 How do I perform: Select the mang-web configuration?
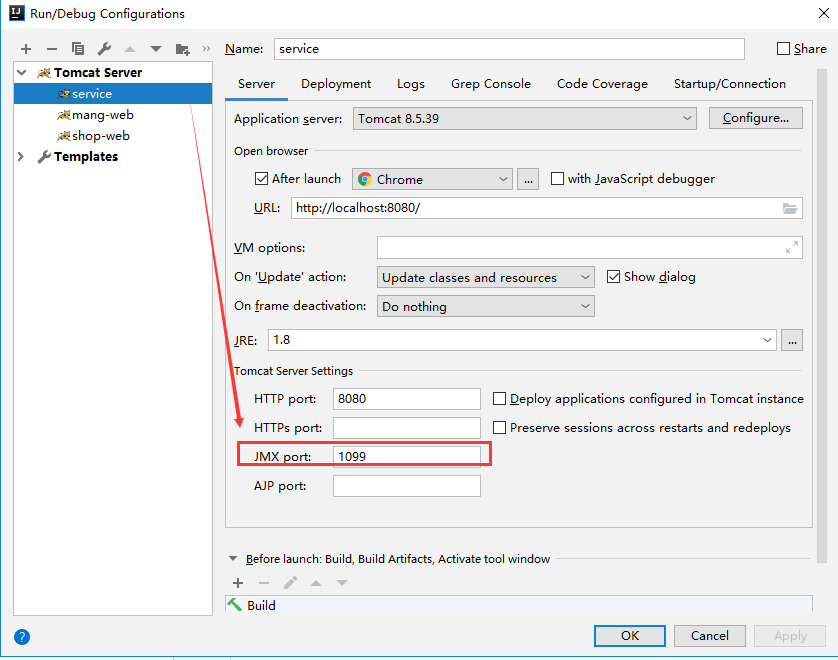113,114
